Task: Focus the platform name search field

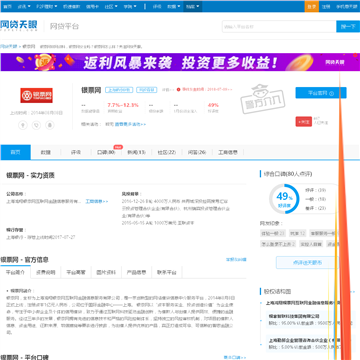Action: point(279,27)
